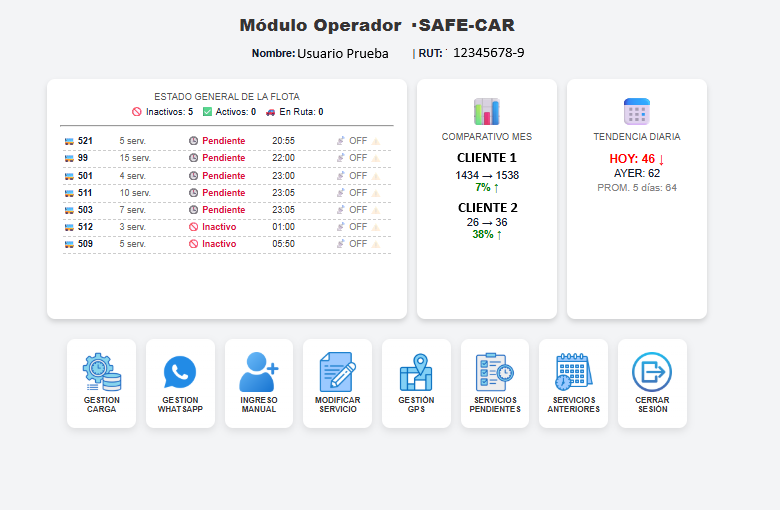Click the bus icon for unit 512
The height and width of the screenshot is (510, 780).
click(69, 227)
